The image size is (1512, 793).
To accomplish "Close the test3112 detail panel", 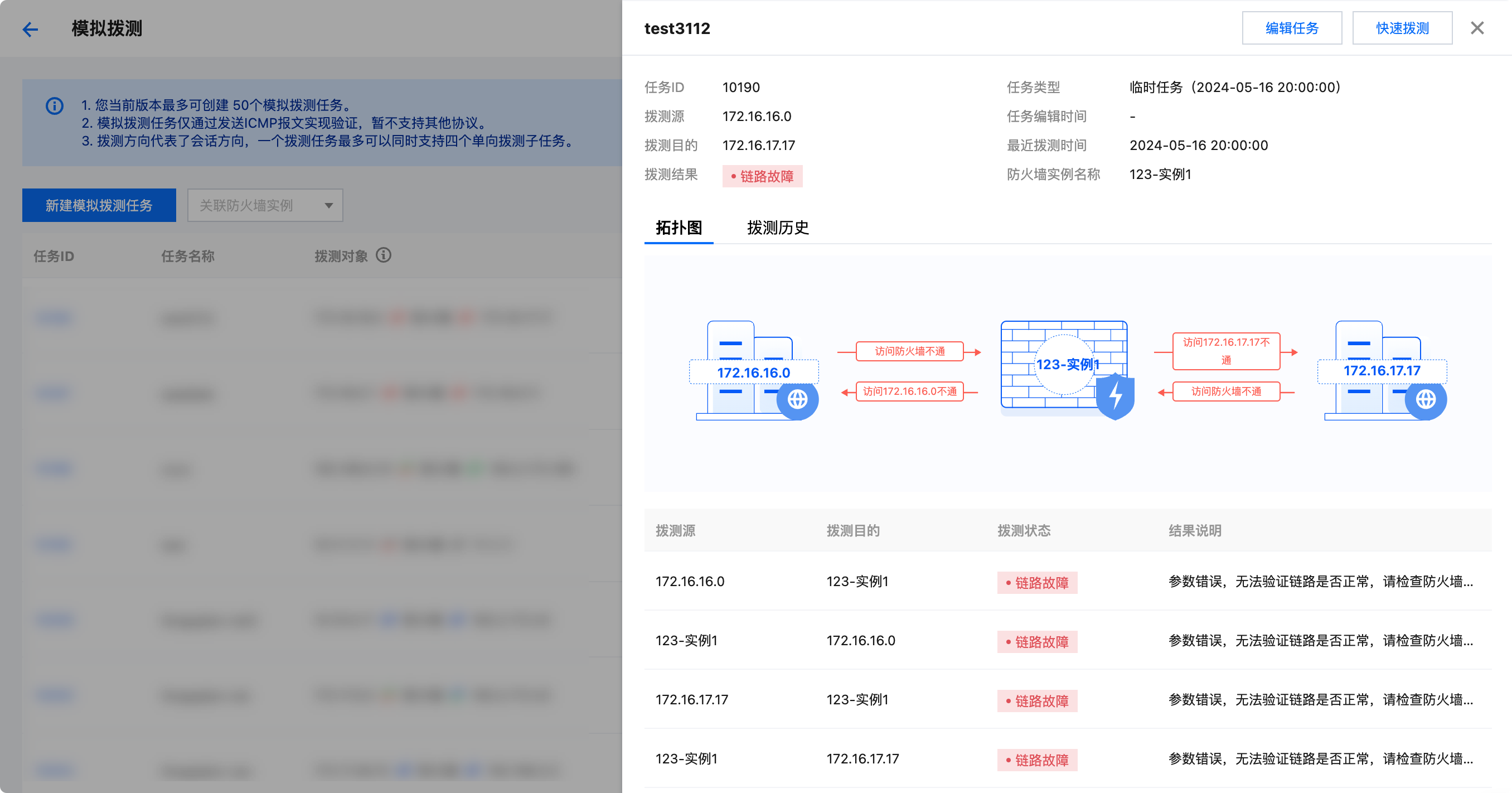I will [1477, 28].
